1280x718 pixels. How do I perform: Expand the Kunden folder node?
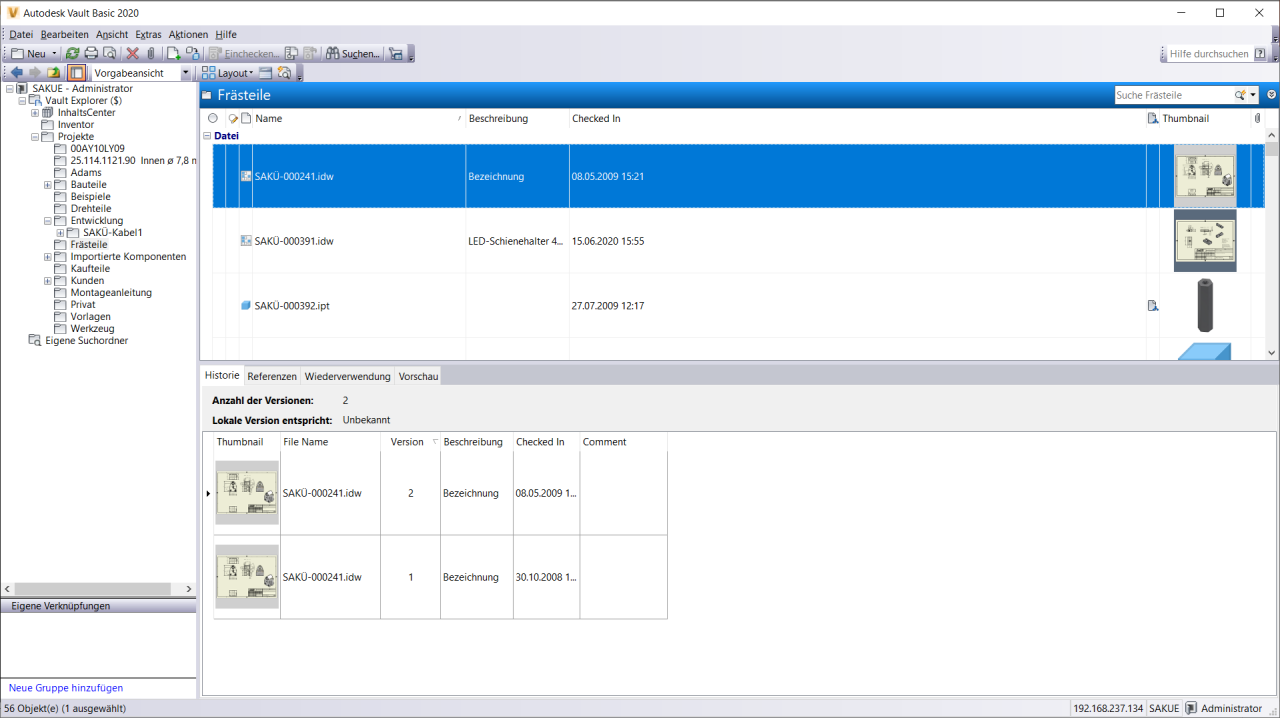click(x=48, y=281)
